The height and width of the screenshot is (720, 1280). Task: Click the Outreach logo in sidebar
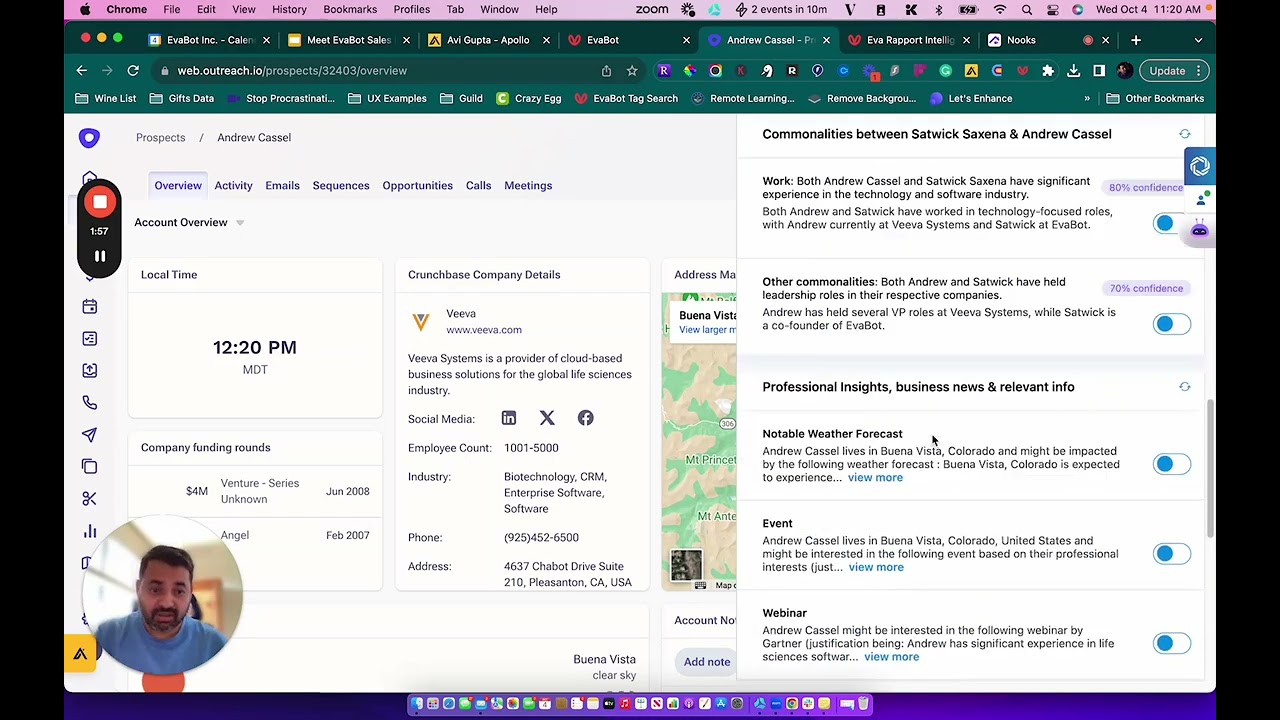coord(89,138)
